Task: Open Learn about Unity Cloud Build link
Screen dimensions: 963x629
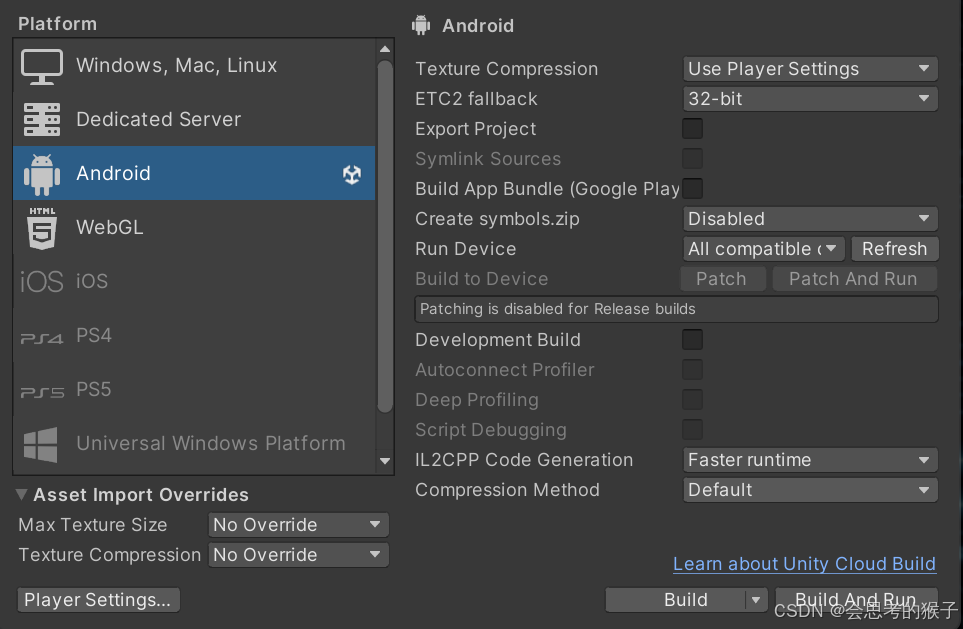Action: (804, 564)
